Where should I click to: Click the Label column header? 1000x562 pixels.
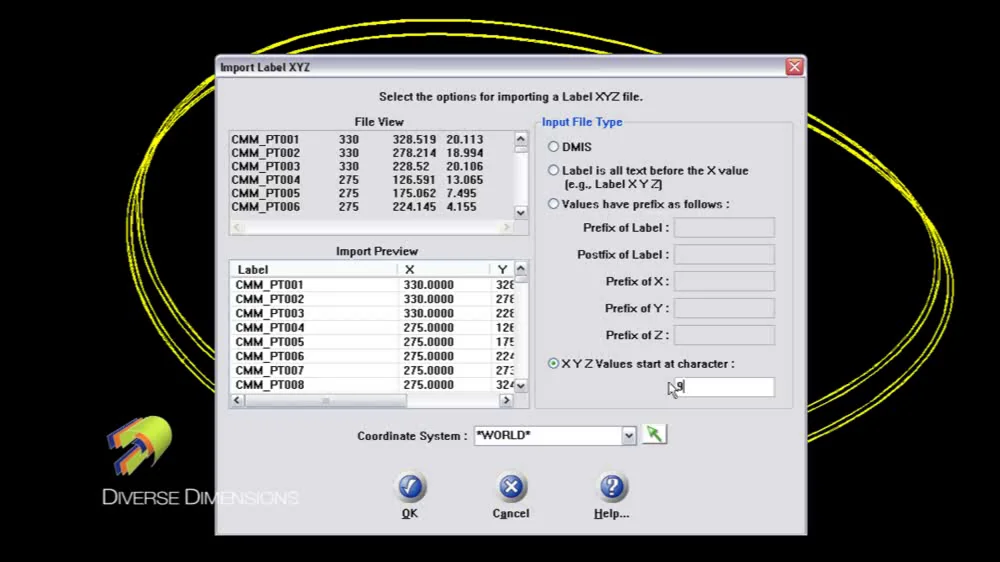coord(313,269)
